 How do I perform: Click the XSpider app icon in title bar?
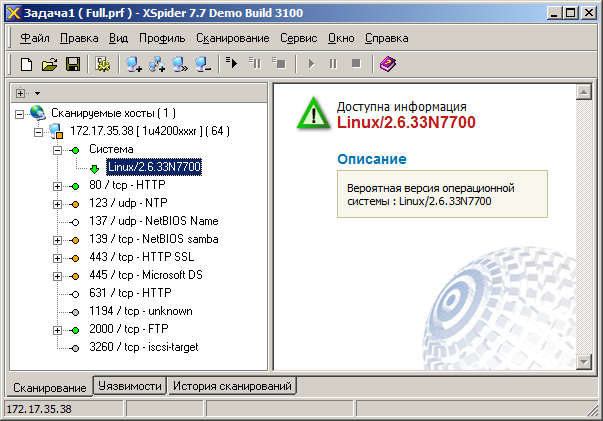[x=13, y=13]
